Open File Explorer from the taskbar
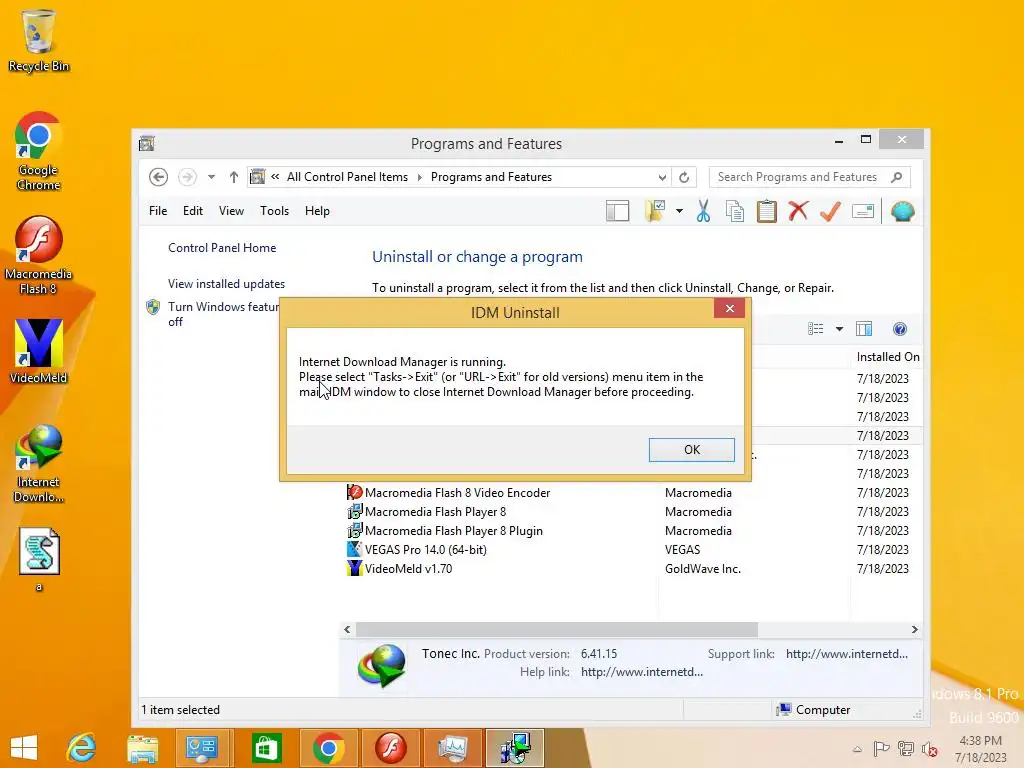Image resolution: width=1024 pixels, height=768 pixels. [x=142, y=748]
